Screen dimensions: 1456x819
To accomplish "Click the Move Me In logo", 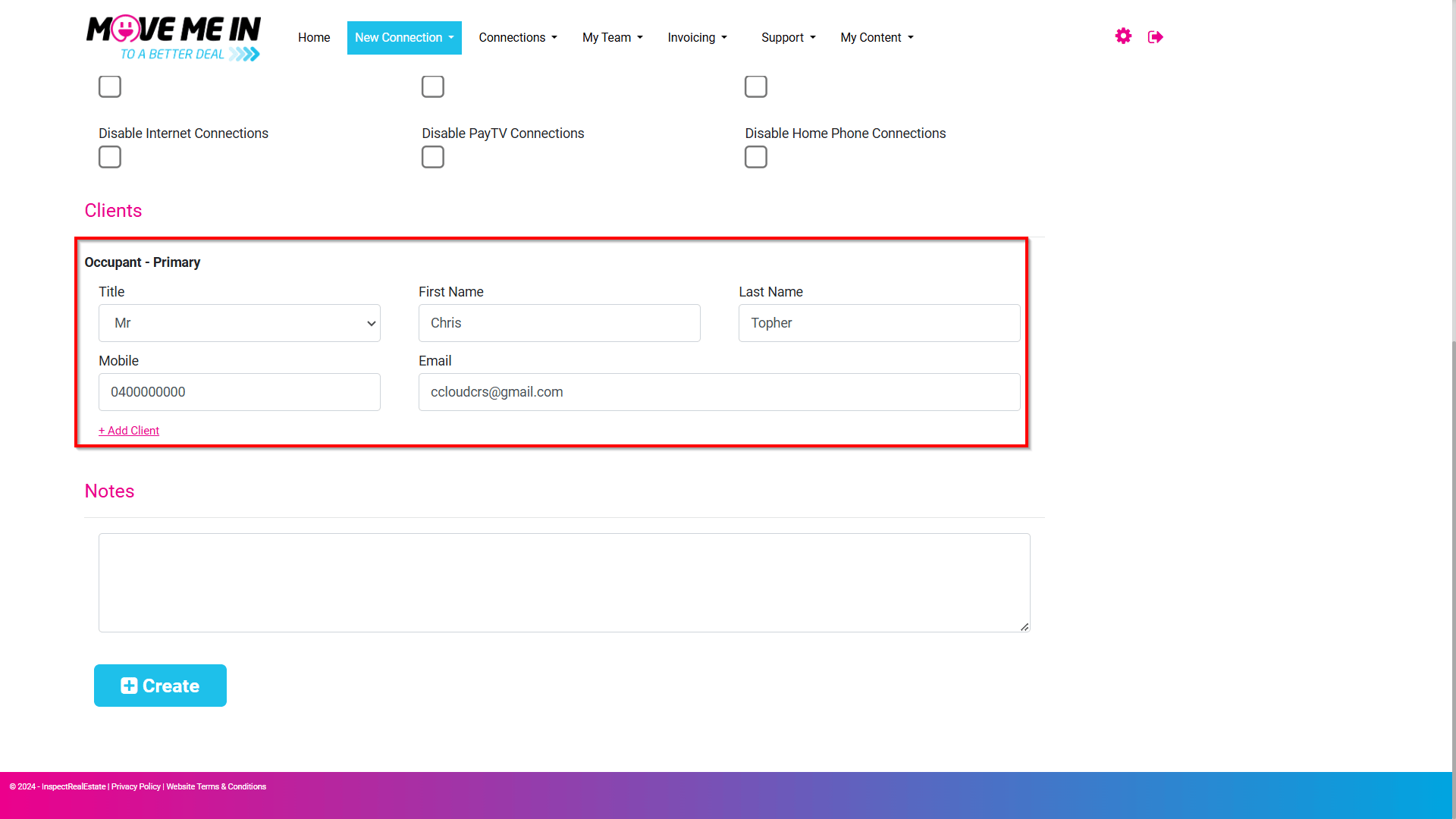I will (174, 38).
